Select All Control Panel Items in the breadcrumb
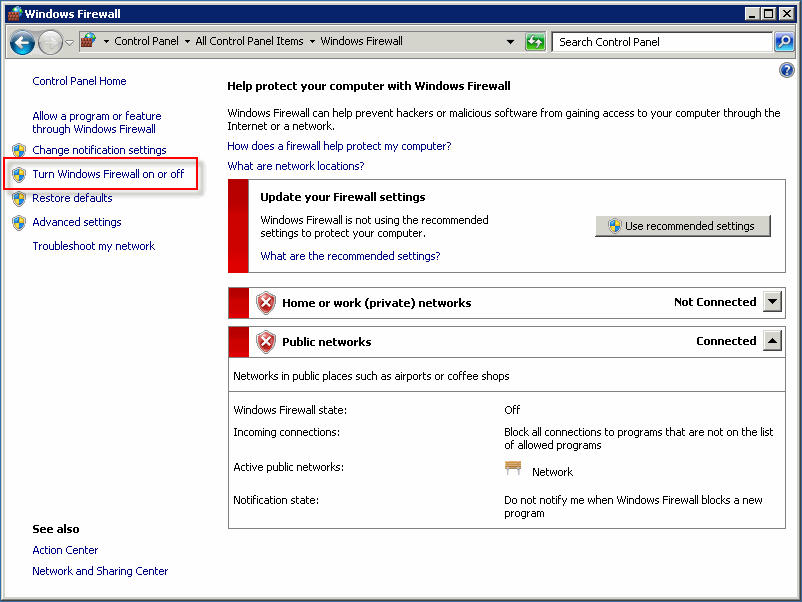The image size is (802, 602). tap(250, 41)
